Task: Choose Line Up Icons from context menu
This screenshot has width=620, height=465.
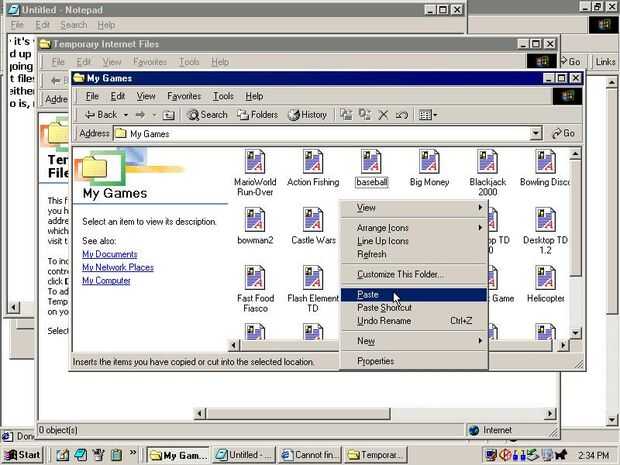Action: pos(414,241)
